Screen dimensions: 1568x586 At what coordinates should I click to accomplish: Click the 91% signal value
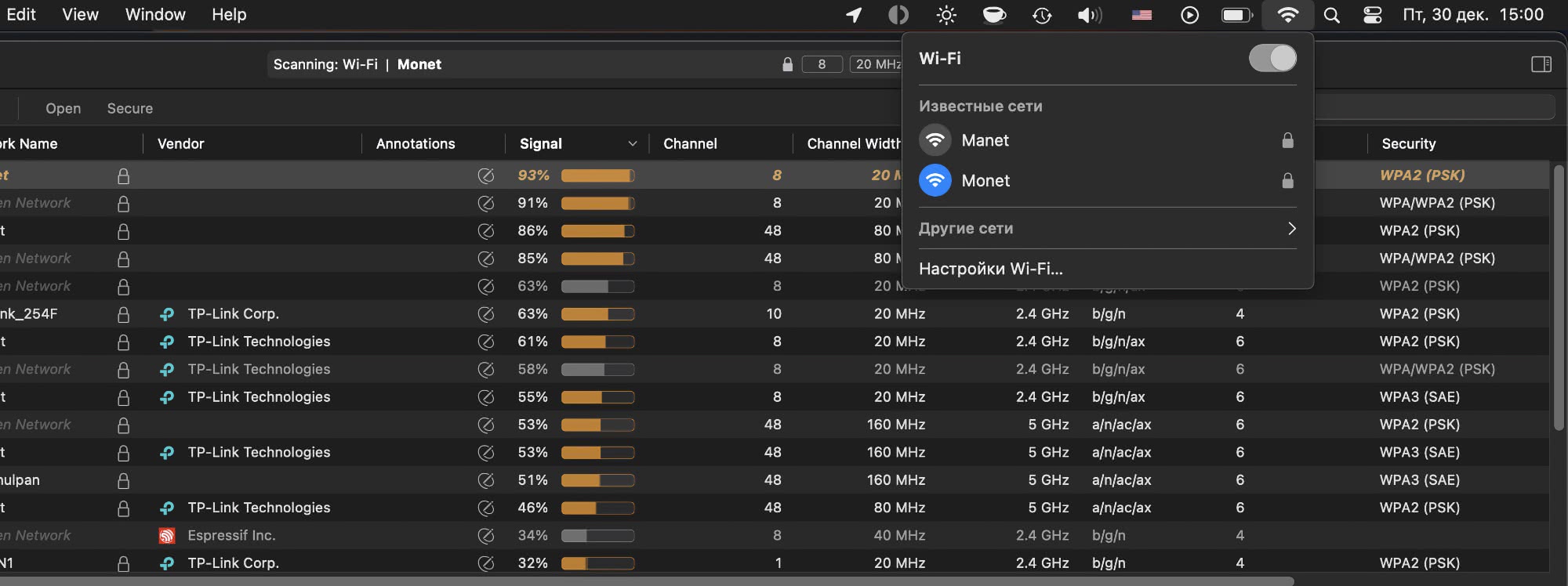pyautogui.click(x=532, y=203)
